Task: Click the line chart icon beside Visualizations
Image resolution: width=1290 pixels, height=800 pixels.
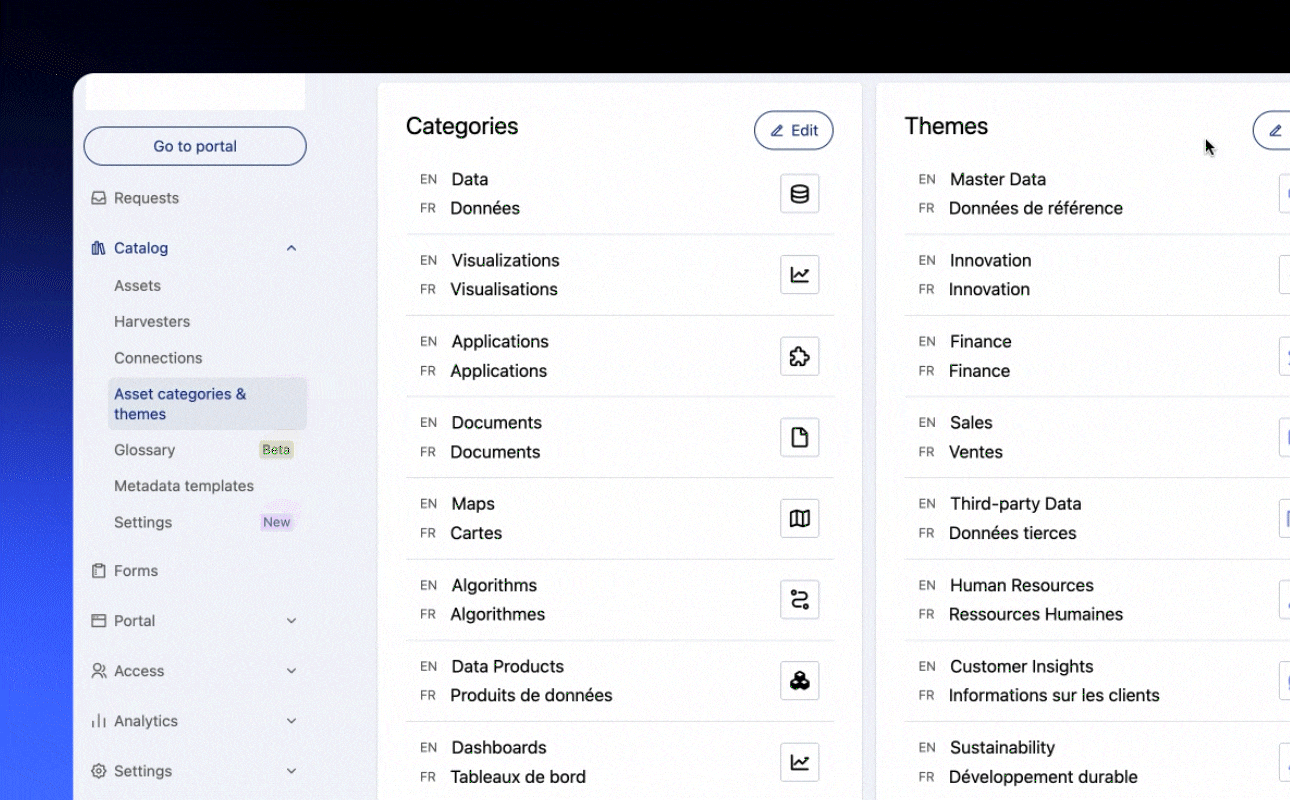Action: click(799, 275)
